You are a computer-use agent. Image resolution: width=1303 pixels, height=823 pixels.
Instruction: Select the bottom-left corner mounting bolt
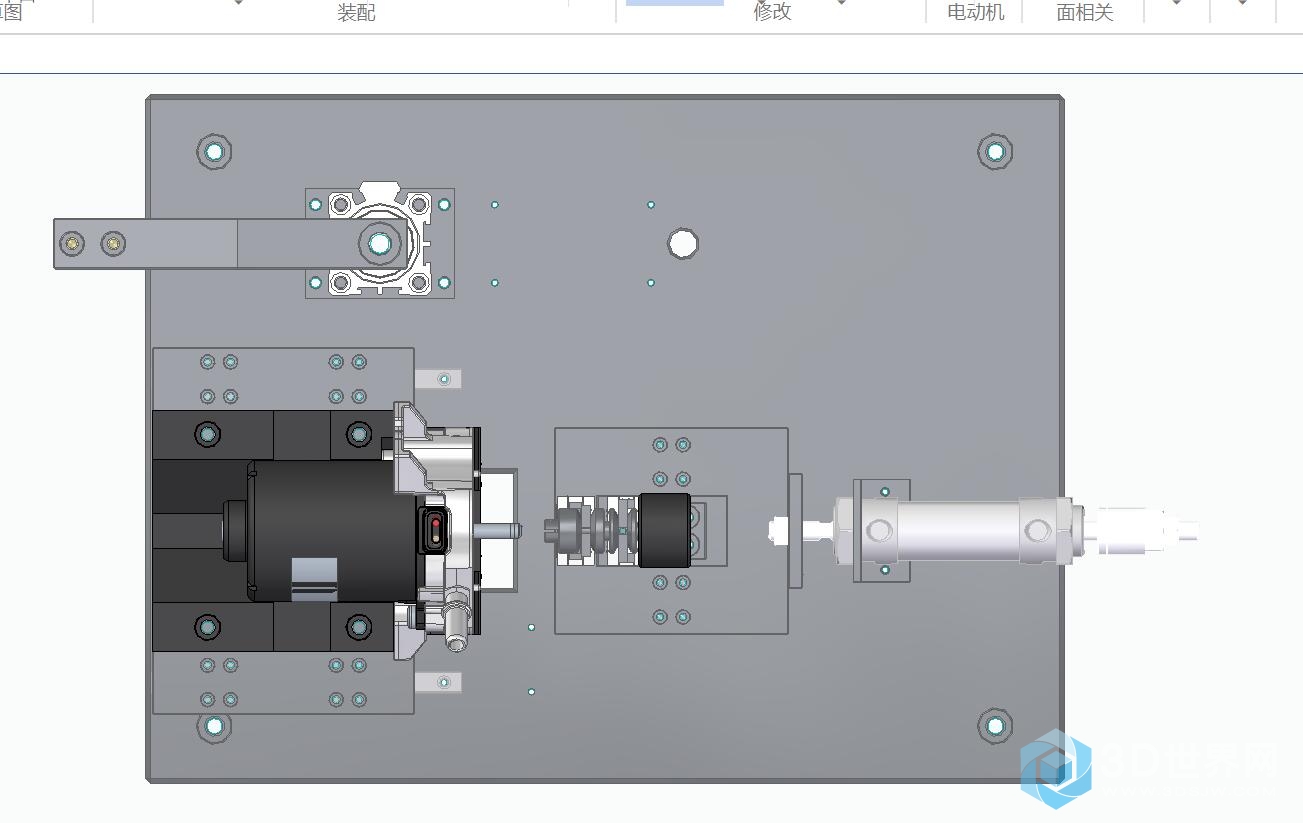pos(214,727)
